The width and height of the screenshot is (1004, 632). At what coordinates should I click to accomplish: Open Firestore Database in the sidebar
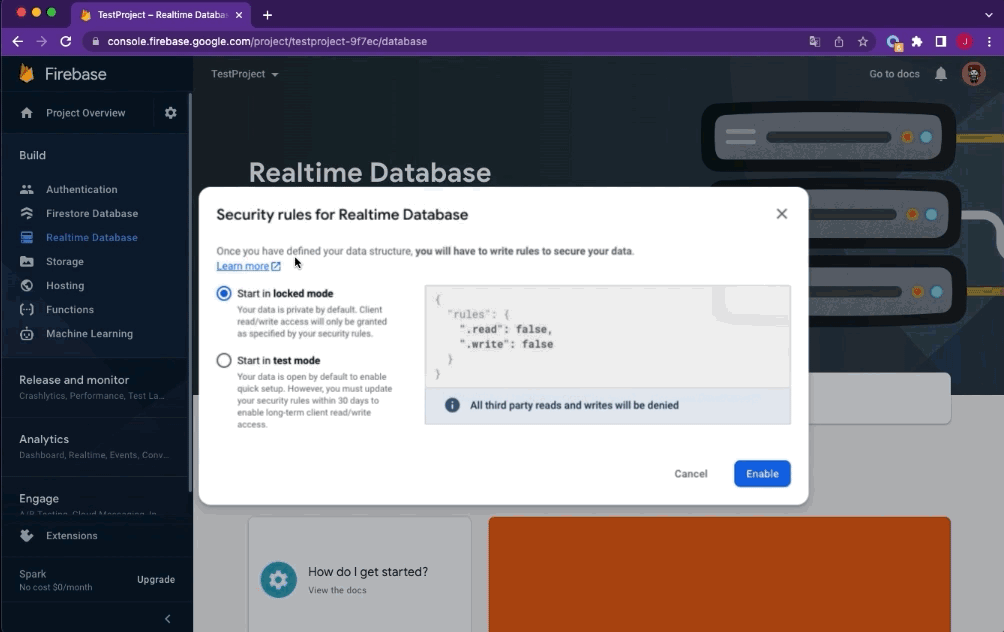click(92, 213)
